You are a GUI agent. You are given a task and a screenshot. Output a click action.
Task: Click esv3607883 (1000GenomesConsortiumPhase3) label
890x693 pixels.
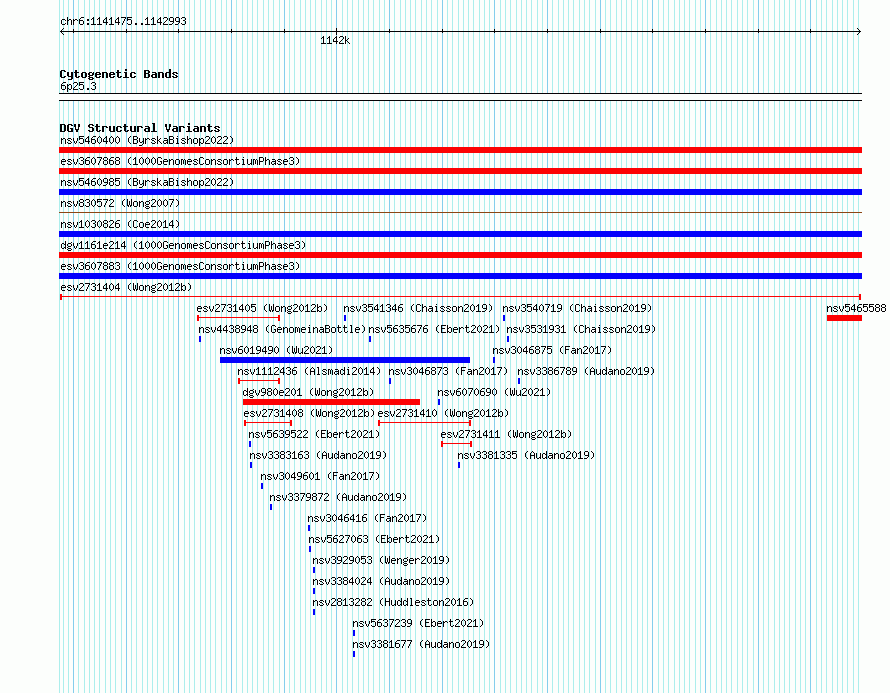click(180, 266)
